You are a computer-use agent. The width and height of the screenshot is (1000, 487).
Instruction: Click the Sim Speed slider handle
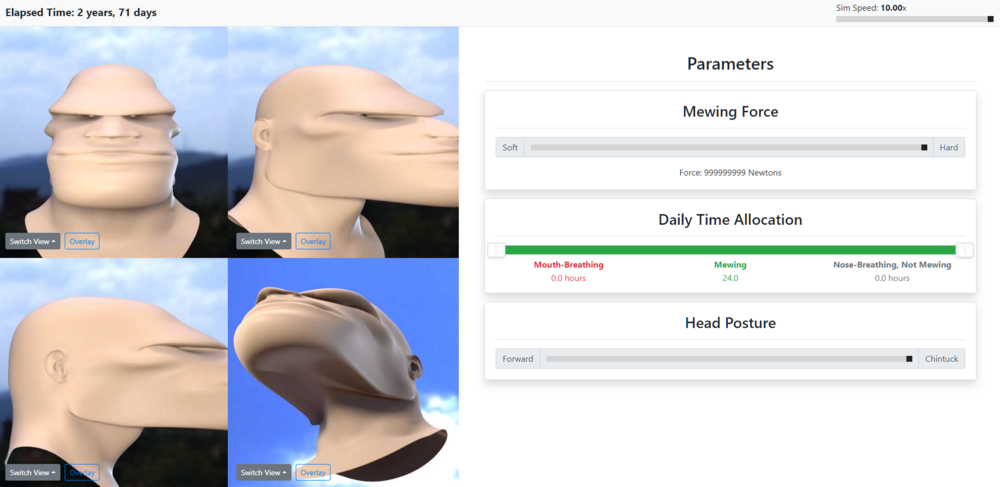coord(990,19)
